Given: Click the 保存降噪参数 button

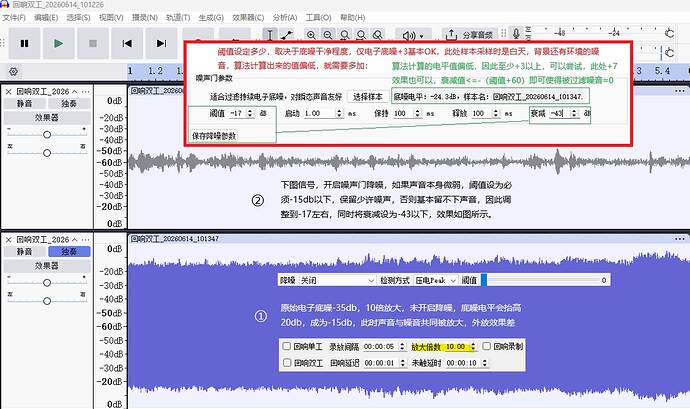Looking at the screenshot, I should pyautogui.click(x=214, y=136).
